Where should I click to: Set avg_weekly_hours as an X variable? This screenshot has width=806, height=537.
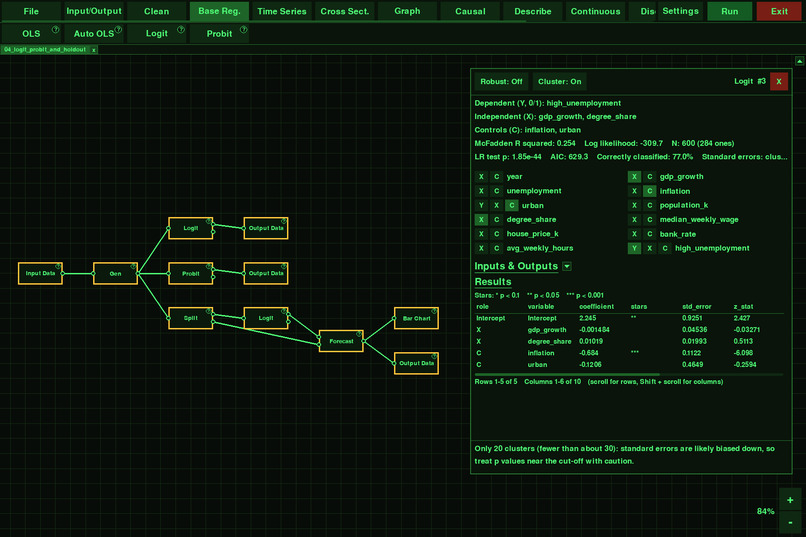click(481, 248)
